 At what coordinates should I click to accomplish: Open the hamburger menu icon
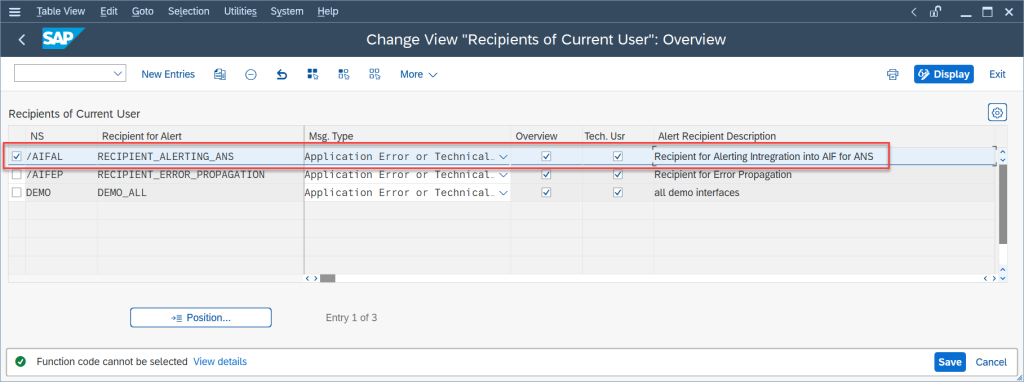point(14,12)
